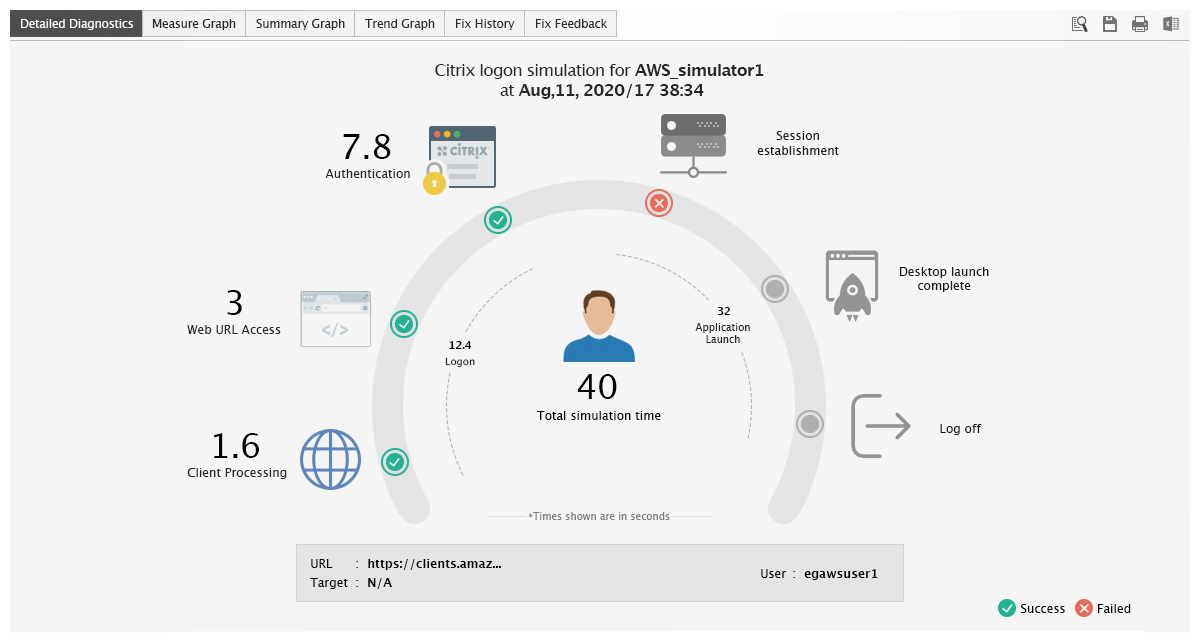
Task: Switch to the Detailed Diagnostics tab
Action: pyautogui.click(x=76, y=24)
